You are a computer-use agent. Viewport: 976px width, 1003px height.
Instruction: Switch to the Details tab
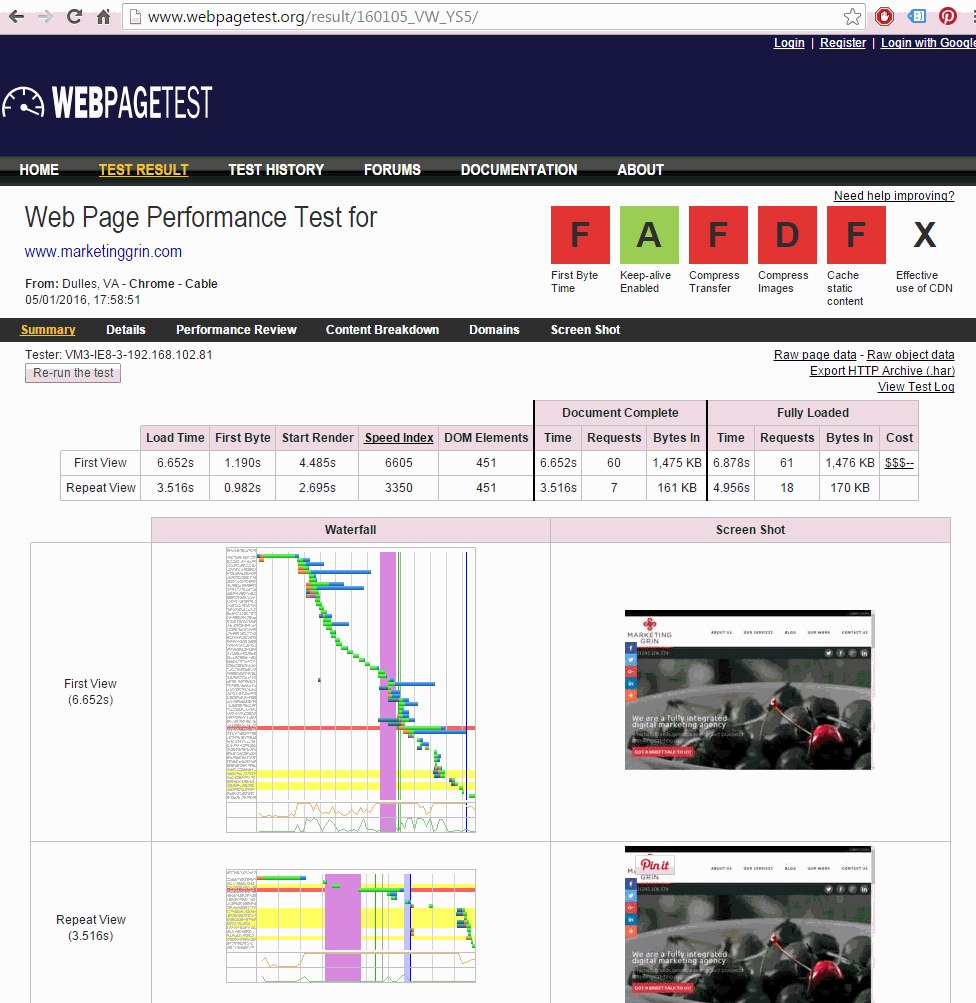point(125,329)
